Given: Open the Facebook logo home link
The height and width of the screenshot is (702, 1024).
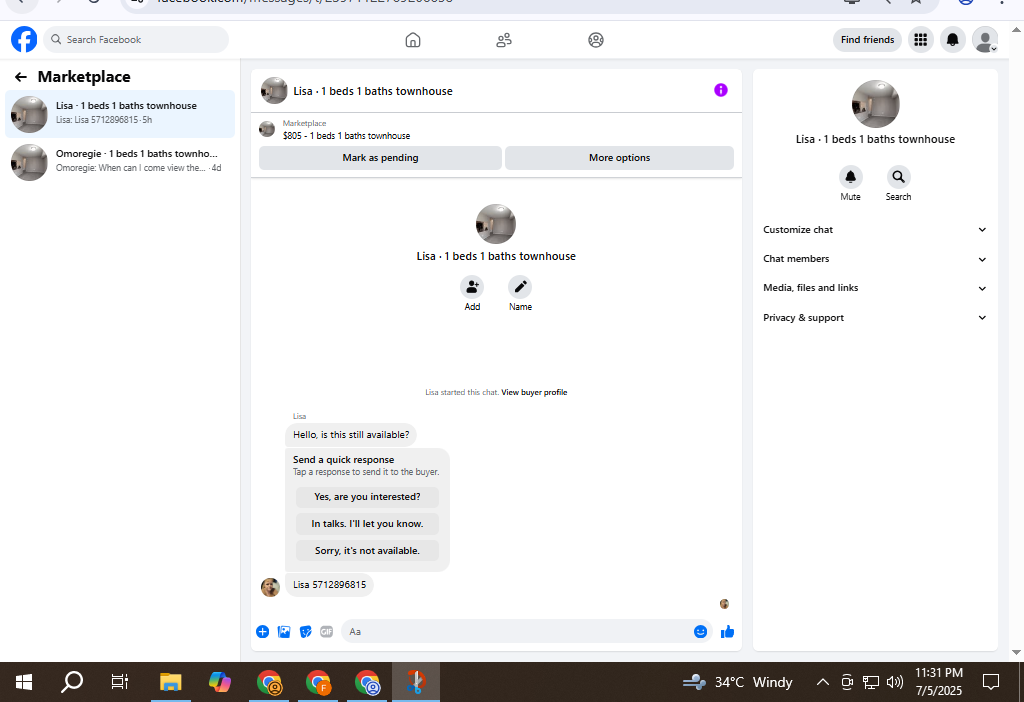Looking at the screenshot, I should pyautogui.click(x=24, y=39).
